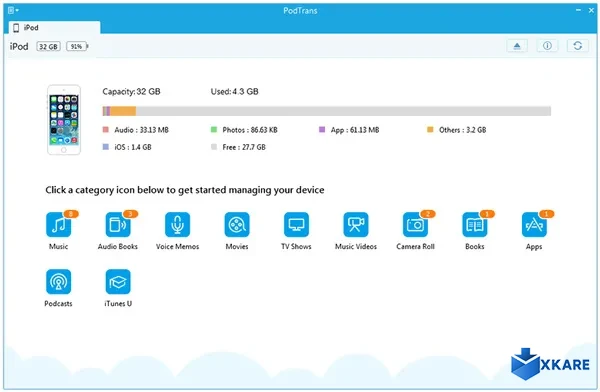Click the Others orange legend swatch
600x392 pixels.
point(430,129)
